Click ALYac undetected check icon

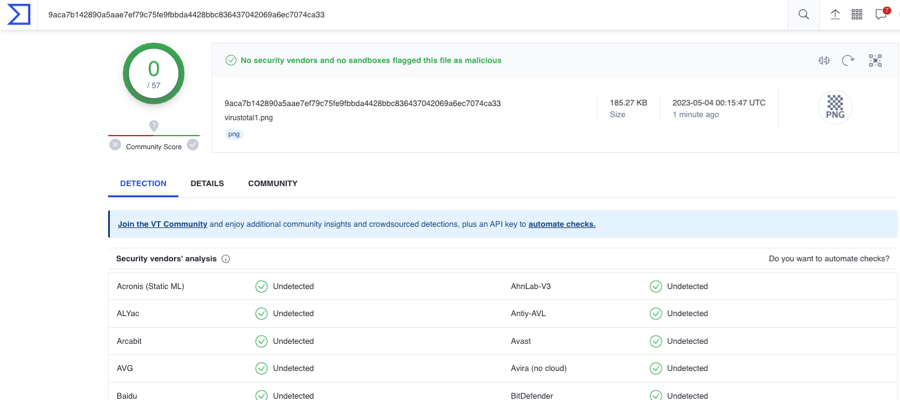pos(261,313)
